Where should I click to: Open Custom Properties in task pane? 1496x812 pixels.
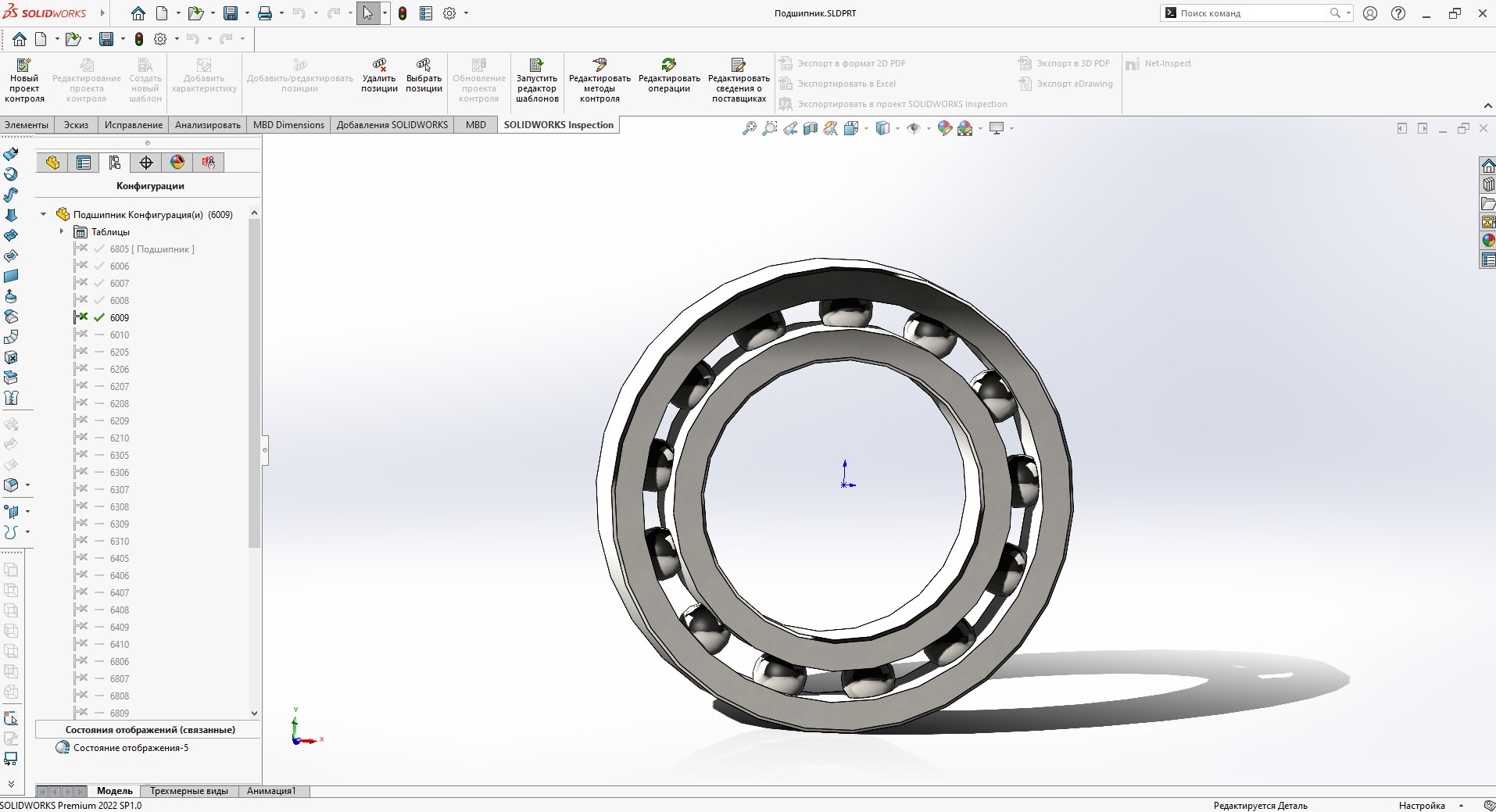point(1488,259)
